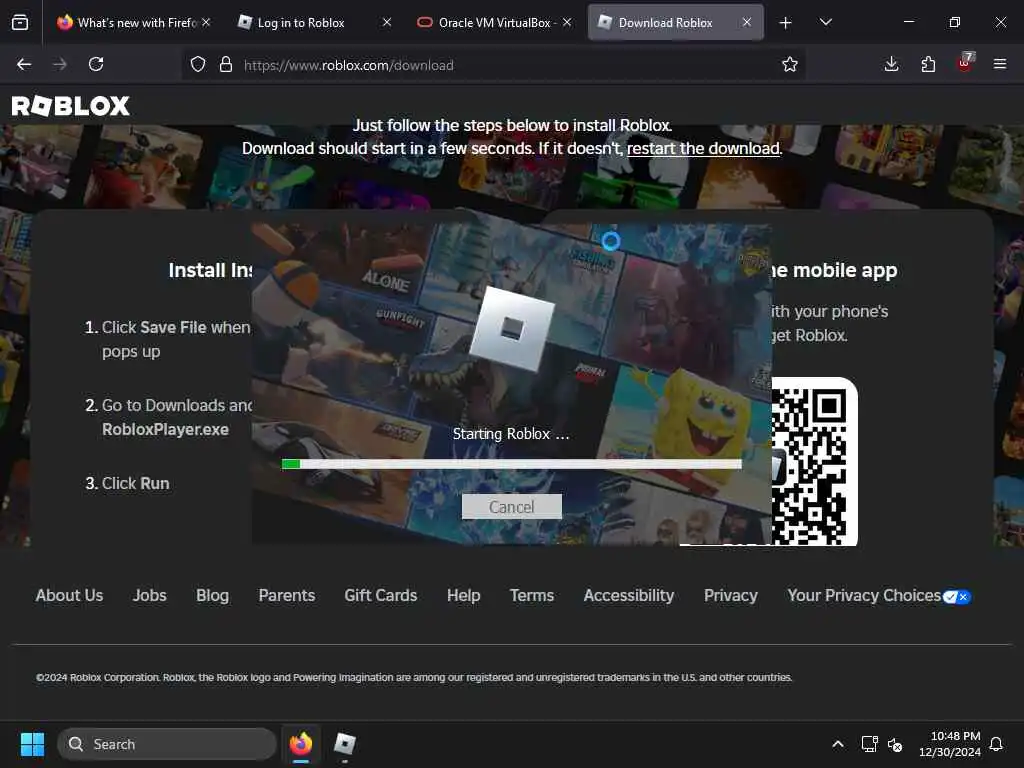1024x768 pixels.
Task: Click the site security padlock icon
Action: (226, 65)
